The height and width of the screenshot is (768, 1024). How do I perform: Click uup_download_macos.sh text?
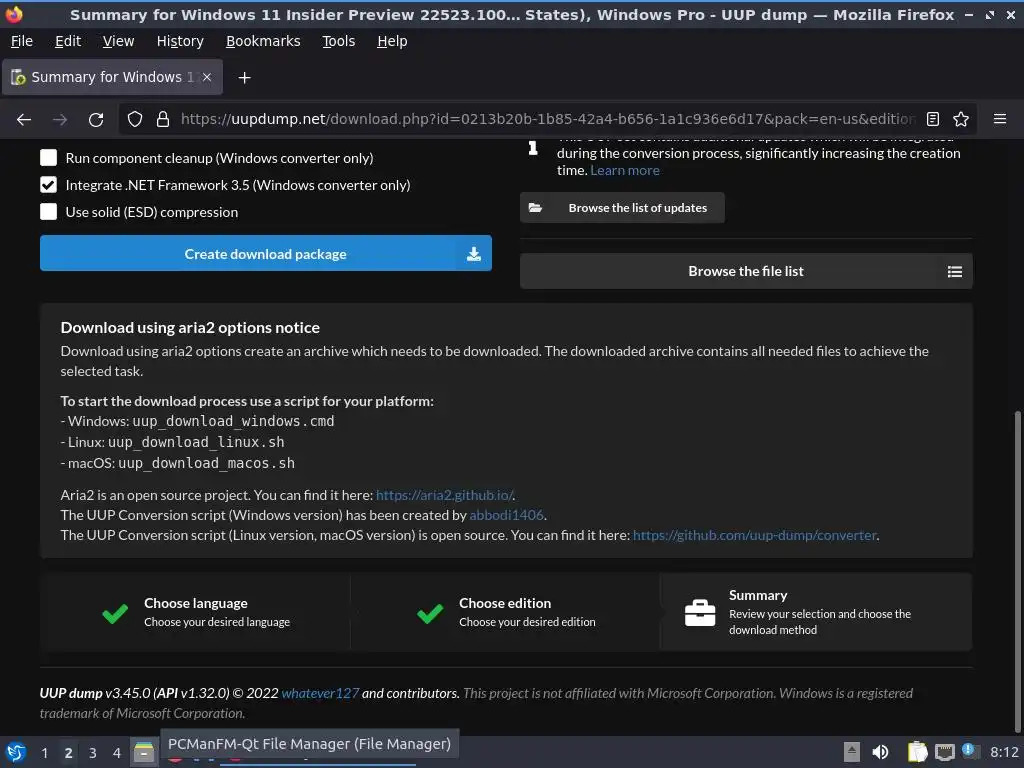pyautogui.click(x=206, y=463)
